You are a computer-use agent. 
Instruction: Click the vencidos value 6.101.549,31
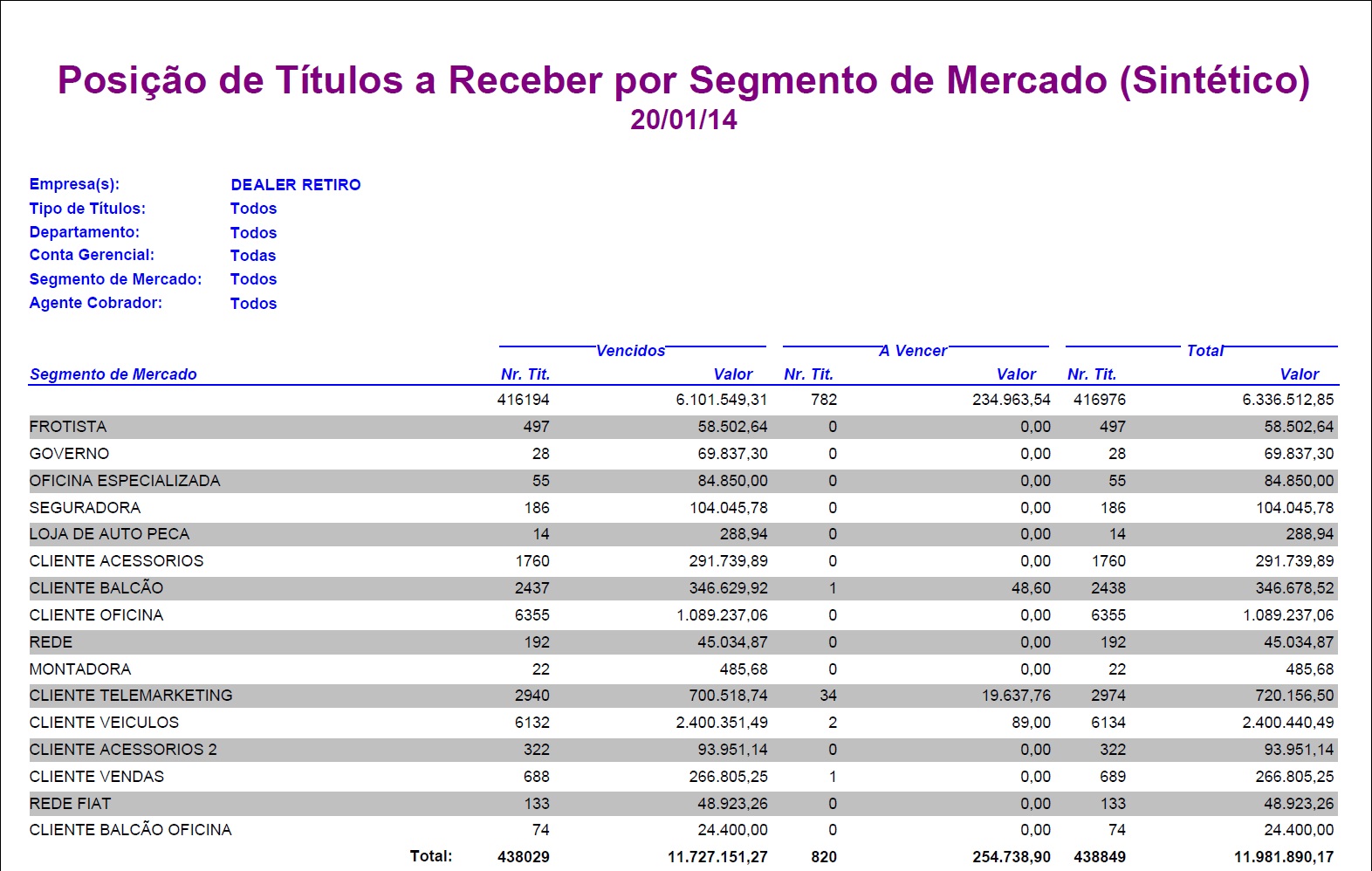click(x=722, y=400)
